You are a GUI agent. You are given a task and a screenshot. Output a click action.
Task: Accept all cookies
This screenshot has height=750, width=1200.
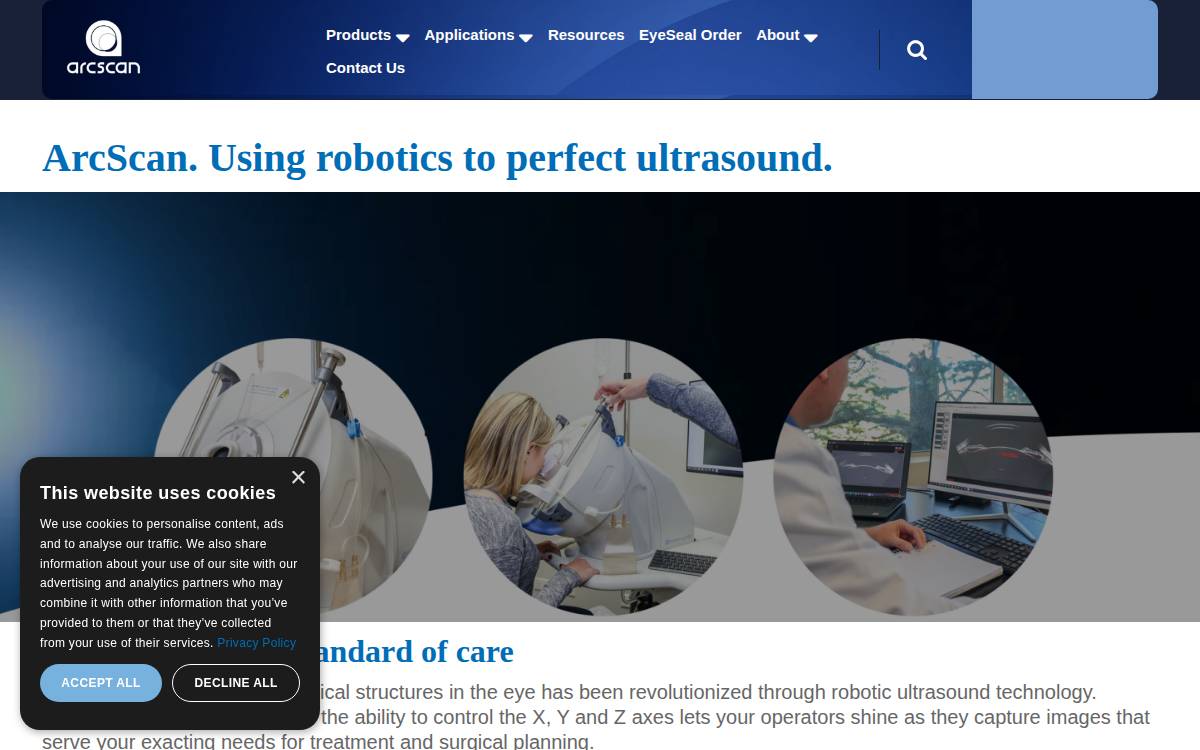point(101,683)
